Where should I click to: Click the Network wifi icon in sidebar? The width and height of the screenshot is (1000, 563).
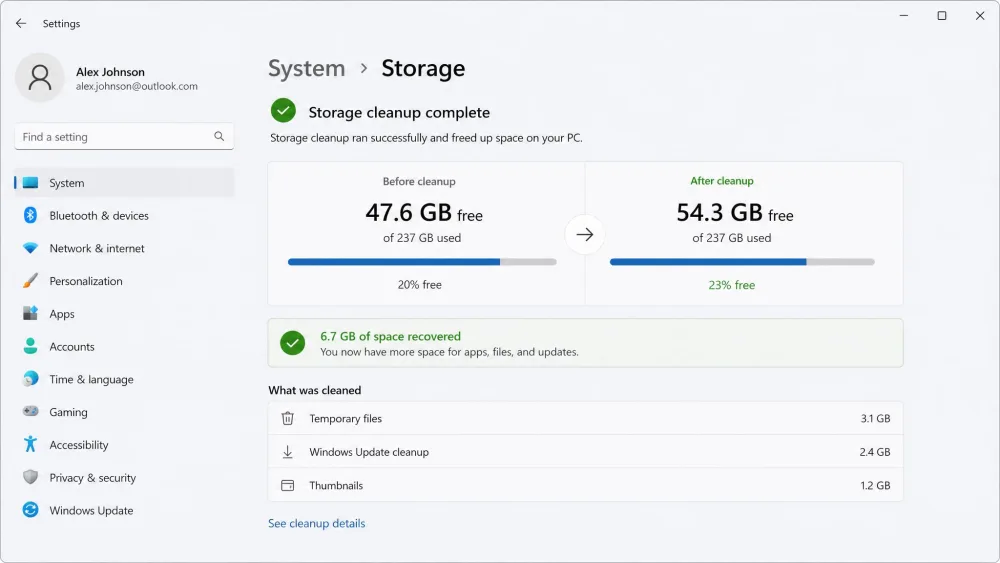click(30, 248)
